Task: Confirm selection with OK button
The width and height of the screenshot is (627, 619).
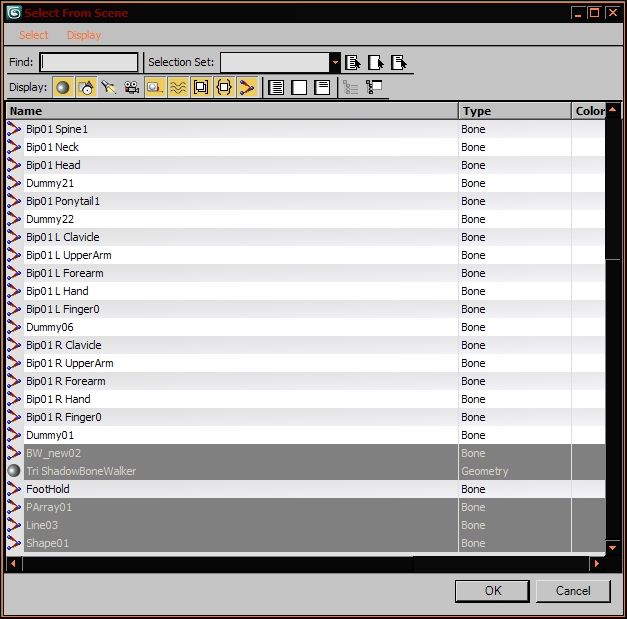Action: pos(492,591)
